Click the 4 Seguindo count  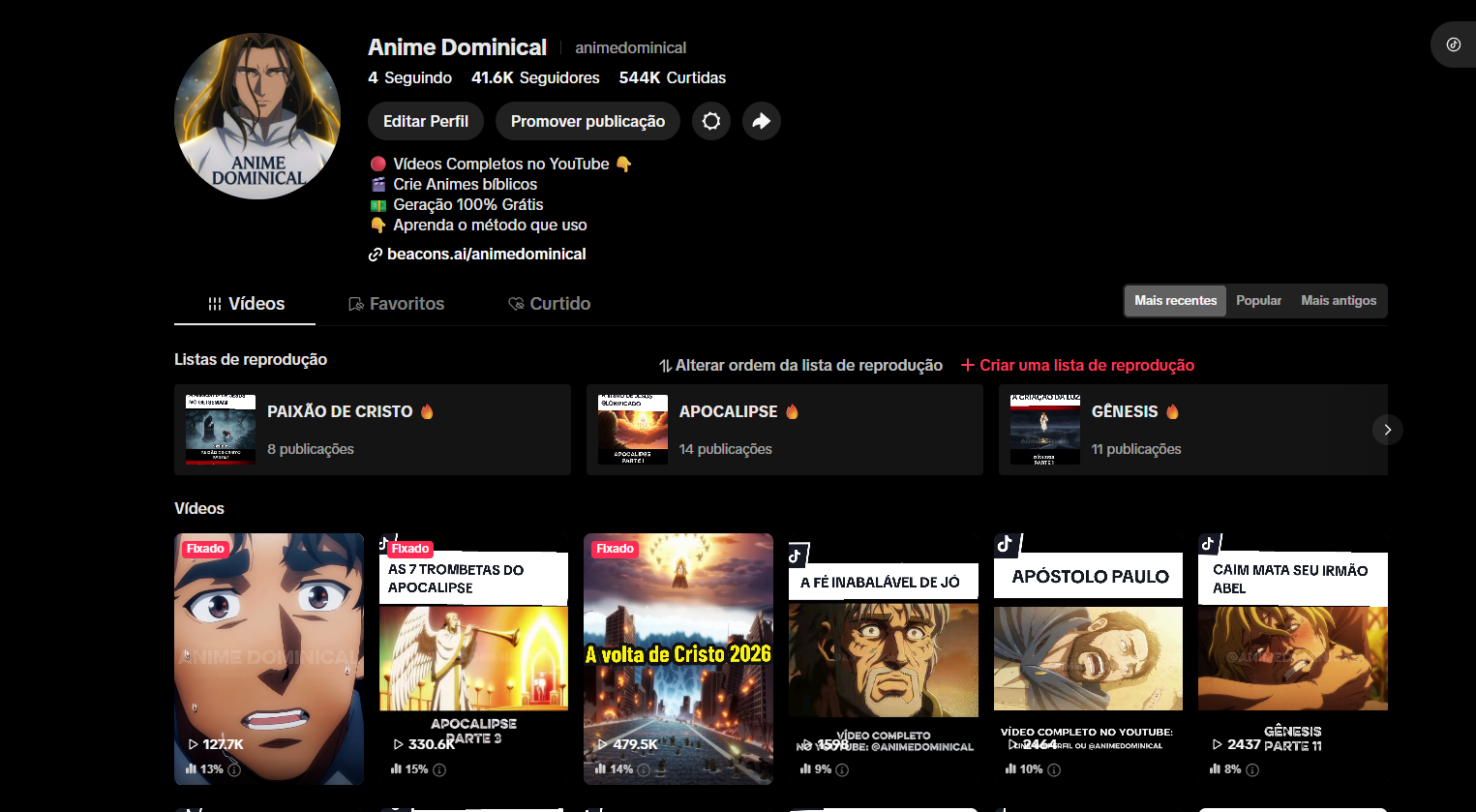pyautogui.click(x=409, y=77)
